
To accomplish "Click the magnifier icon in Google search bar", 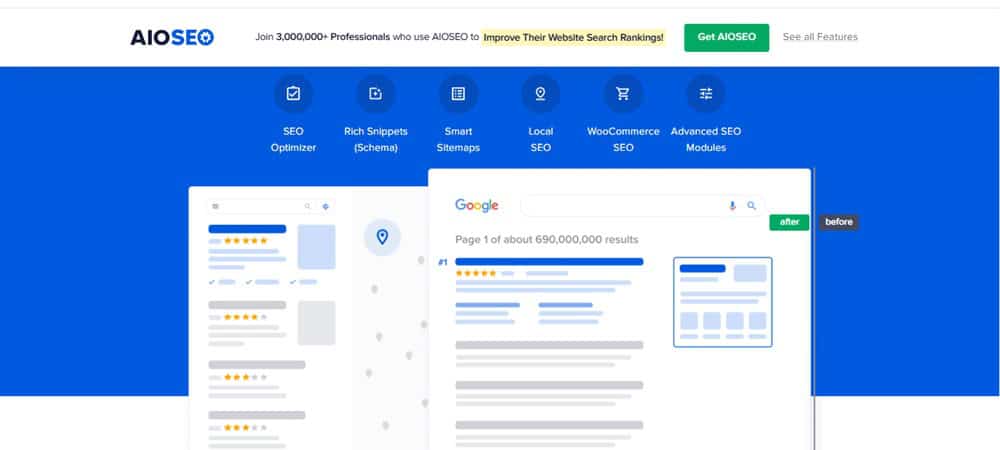I will tap(752, 206).
